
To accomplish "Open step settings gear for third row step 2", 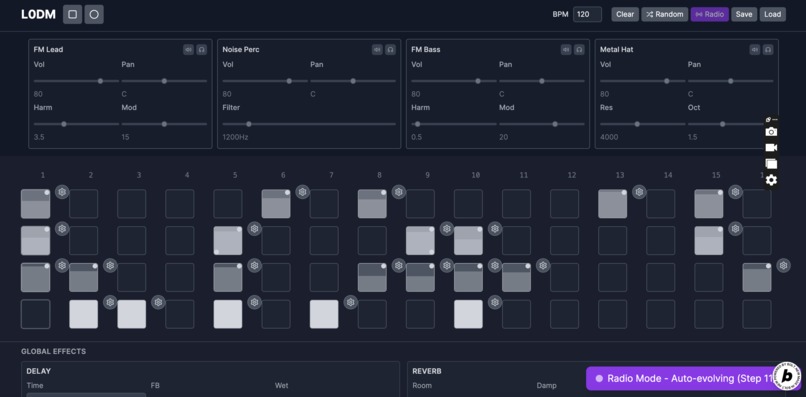I will (x=111, y=265).
